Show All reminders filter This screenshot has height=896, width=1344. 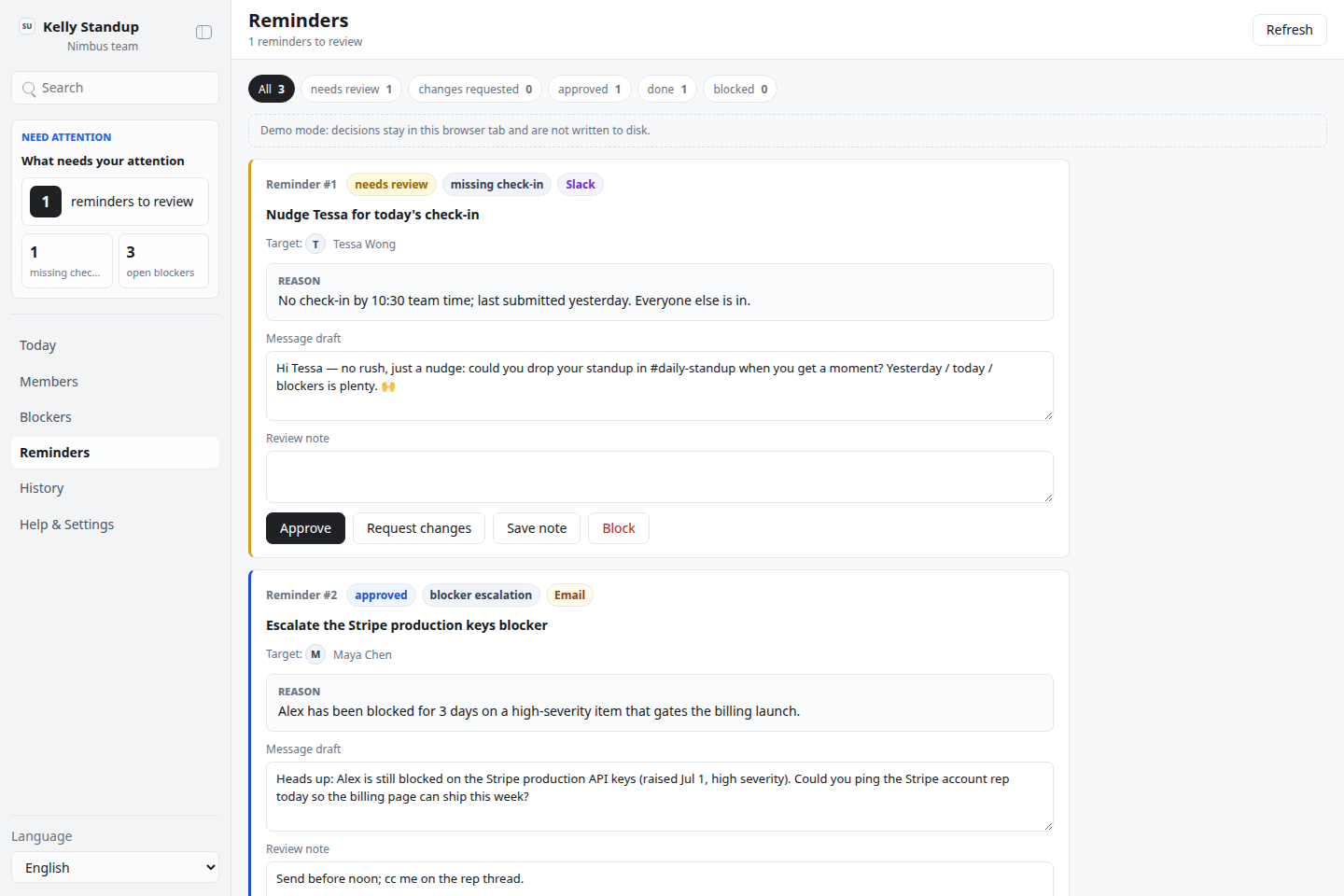(x=272, y=89)
